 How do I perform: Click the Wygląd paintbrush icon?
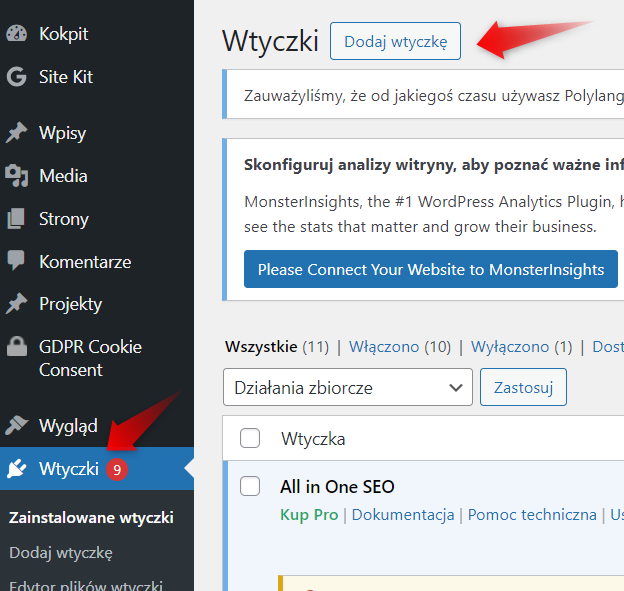(x=16, y=425)
